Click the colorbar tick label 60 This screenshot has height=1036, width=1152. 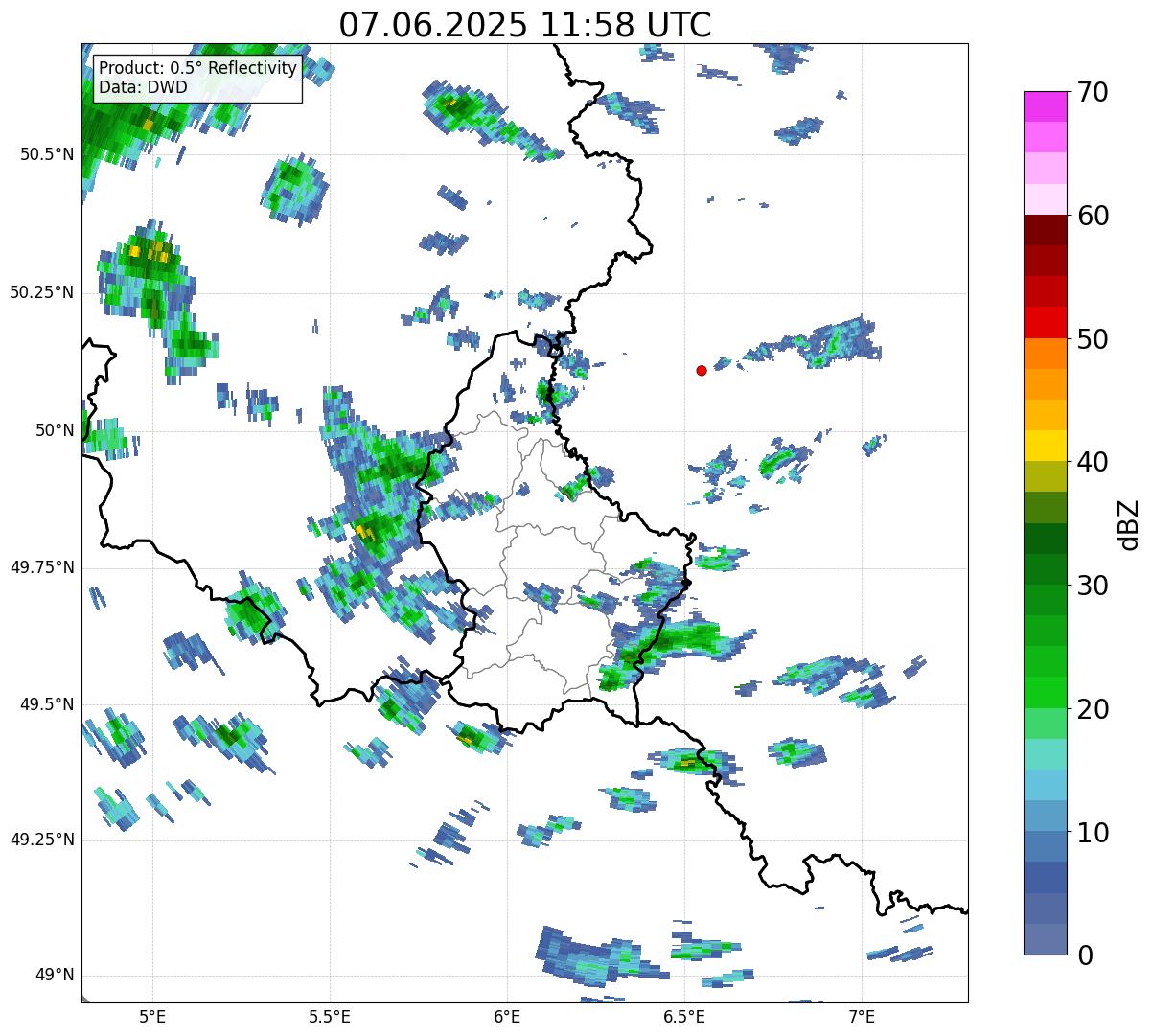pos(1092,216)
